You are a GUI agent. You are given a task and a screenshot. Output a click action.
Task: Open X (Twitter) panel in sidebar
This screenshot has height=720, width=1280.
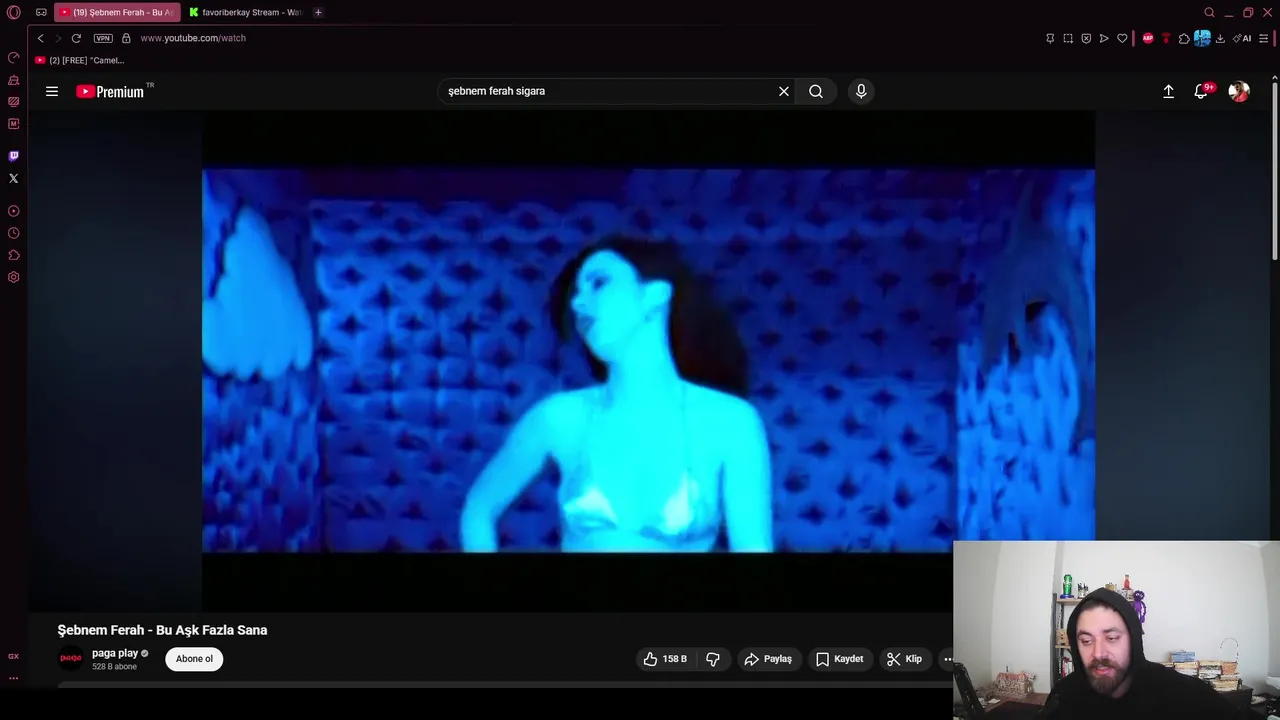tap(14, 178)
